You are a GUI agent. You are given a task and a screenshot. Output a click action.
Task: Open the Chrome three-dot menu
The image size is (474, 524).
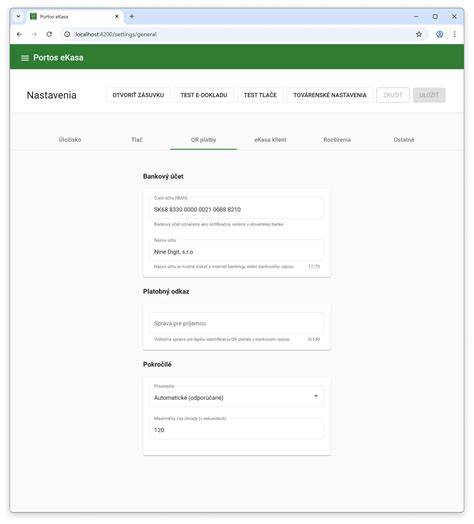(455, 34)
